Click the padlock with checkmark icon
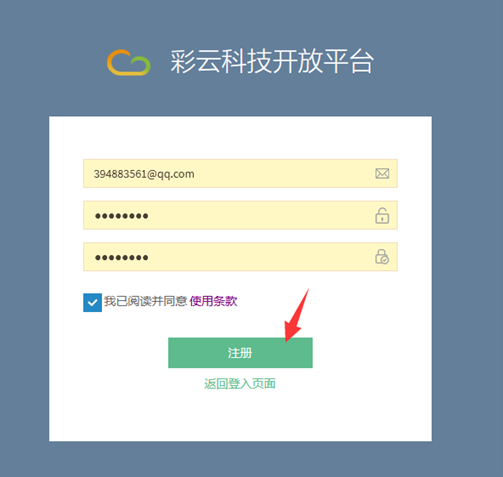The height and width of the screenshot is (477, 503). [382, 257]
